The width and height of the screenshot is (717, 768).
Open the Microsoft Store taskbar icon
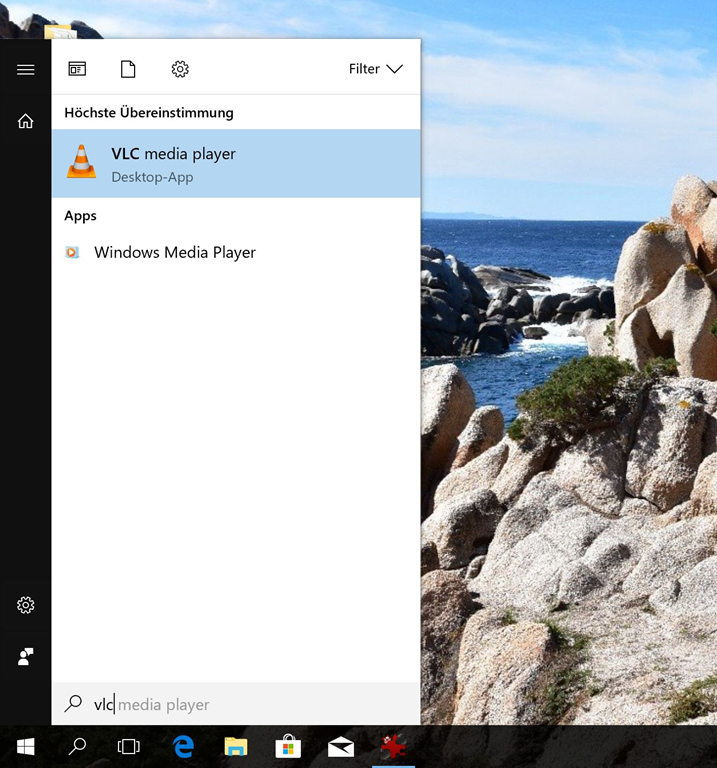[x=288, y=747]
